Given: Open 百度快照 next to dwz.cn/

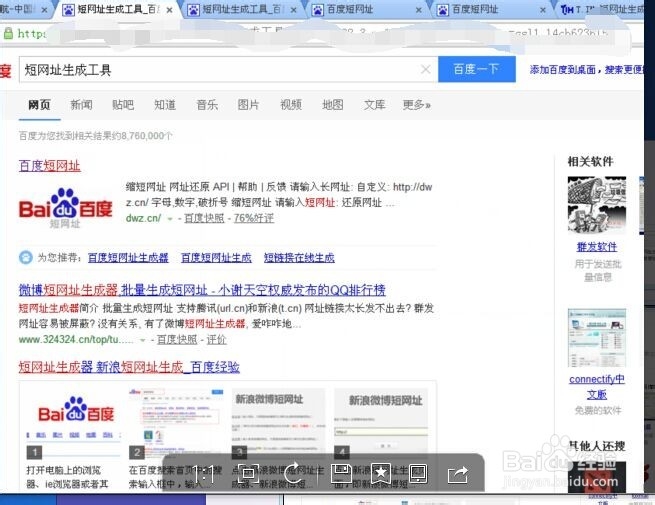Looking at the screenshot, I should tap(204, 218).
